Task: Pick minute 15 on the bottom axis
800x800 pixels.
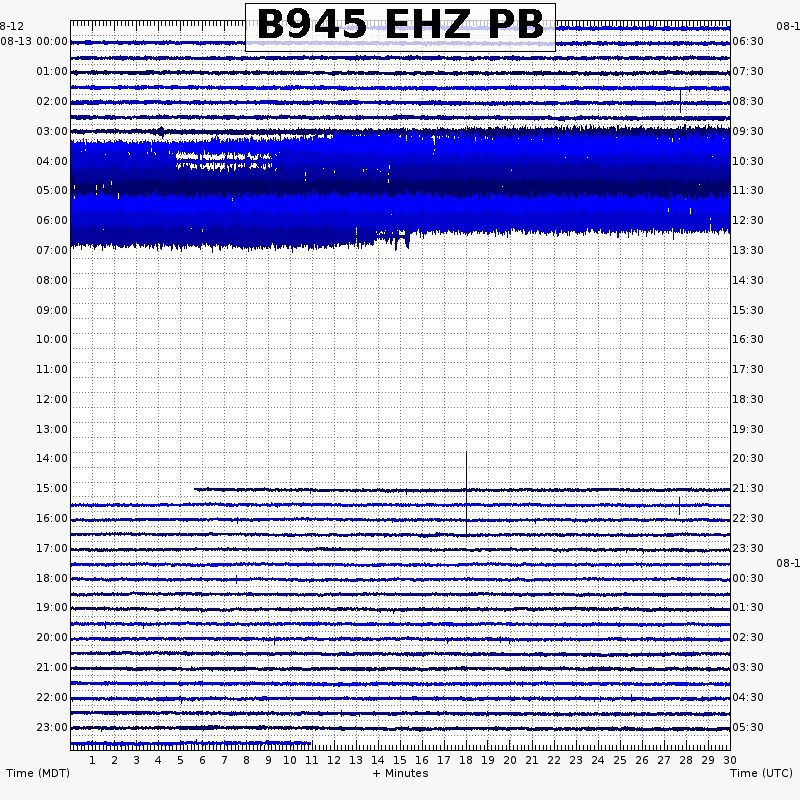Action: click(x=399, y=760)
